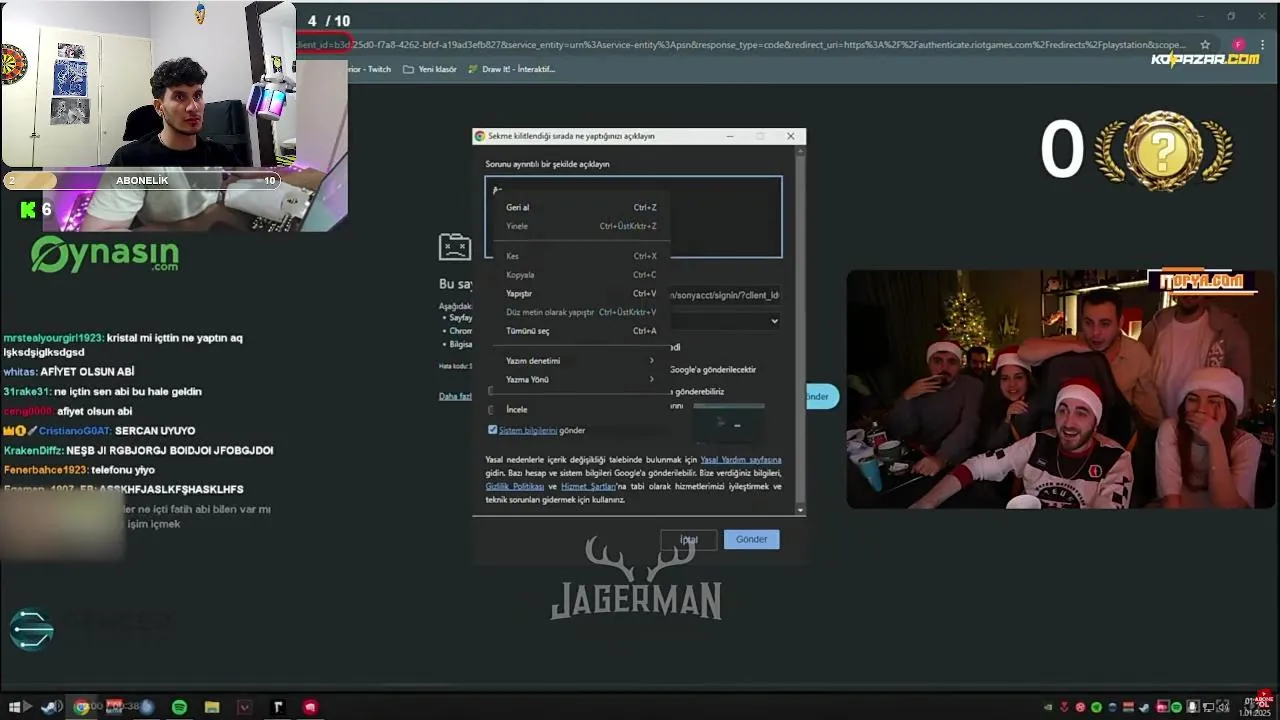The image size is (1280, 720).
Task: Click the dialog scrollbar down arrow
Action: (x=800, y=510)
